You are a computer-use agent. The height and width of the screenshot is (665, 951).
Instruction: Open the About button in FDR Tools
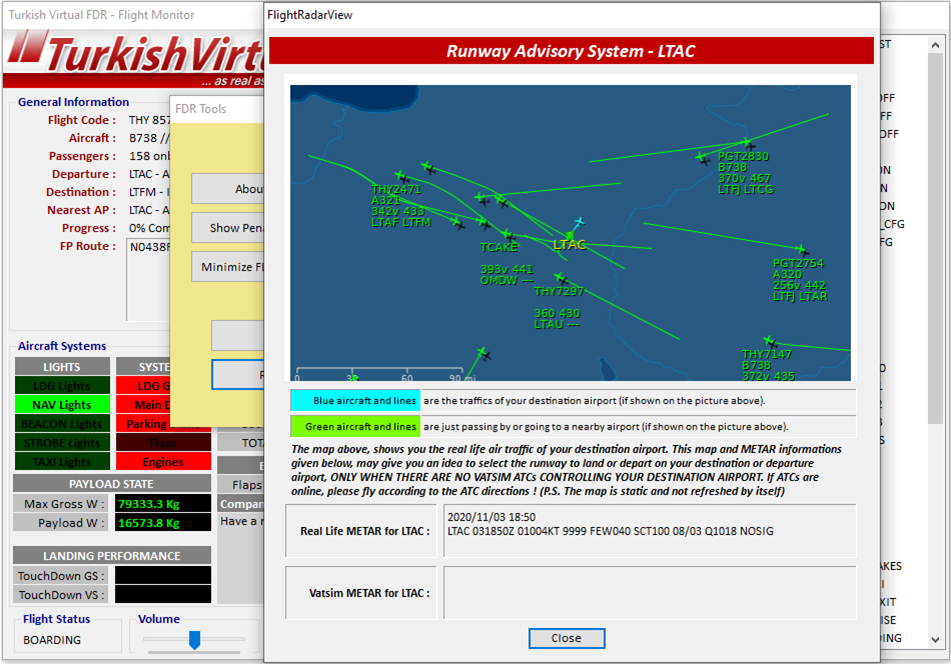228,189
